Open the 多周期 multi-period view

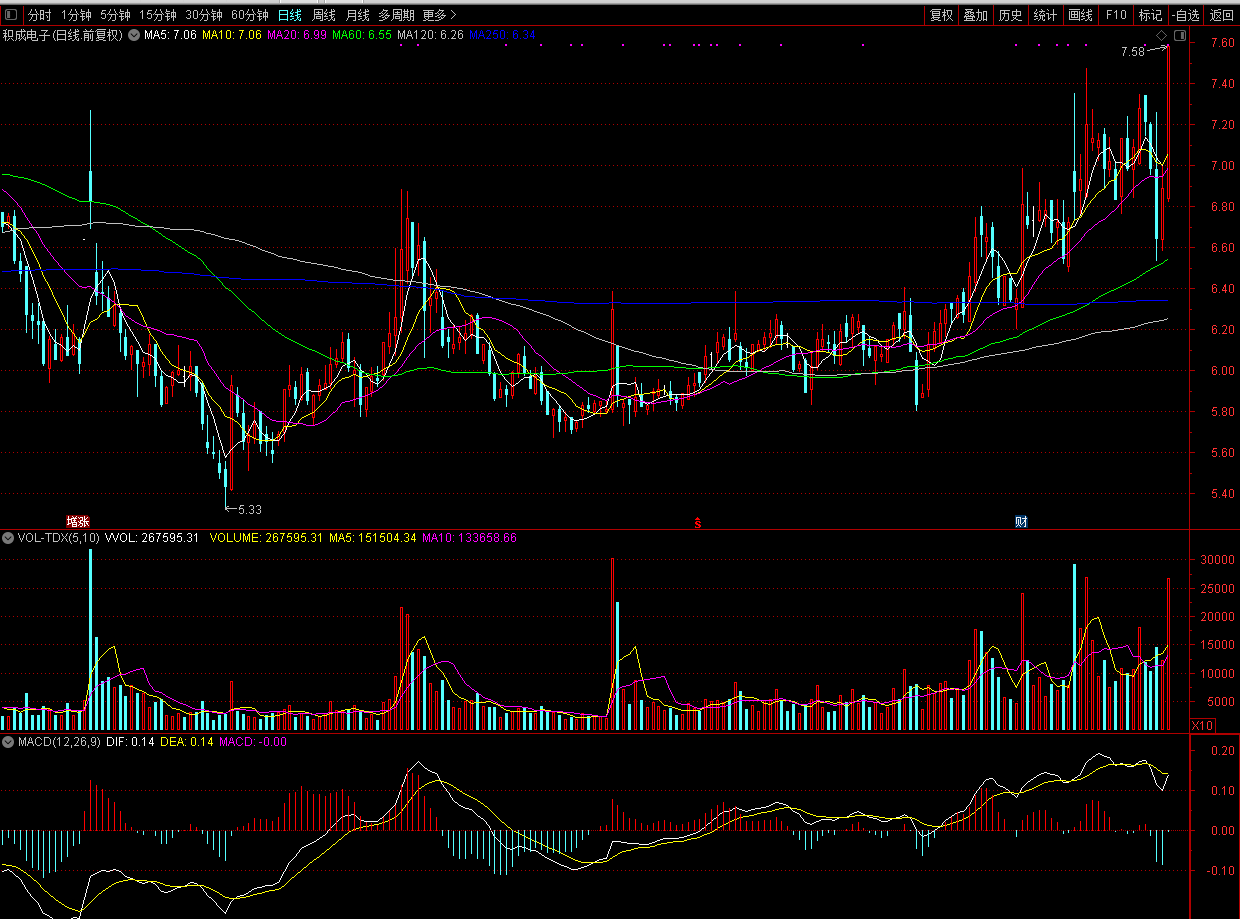[x=396, y=15]
